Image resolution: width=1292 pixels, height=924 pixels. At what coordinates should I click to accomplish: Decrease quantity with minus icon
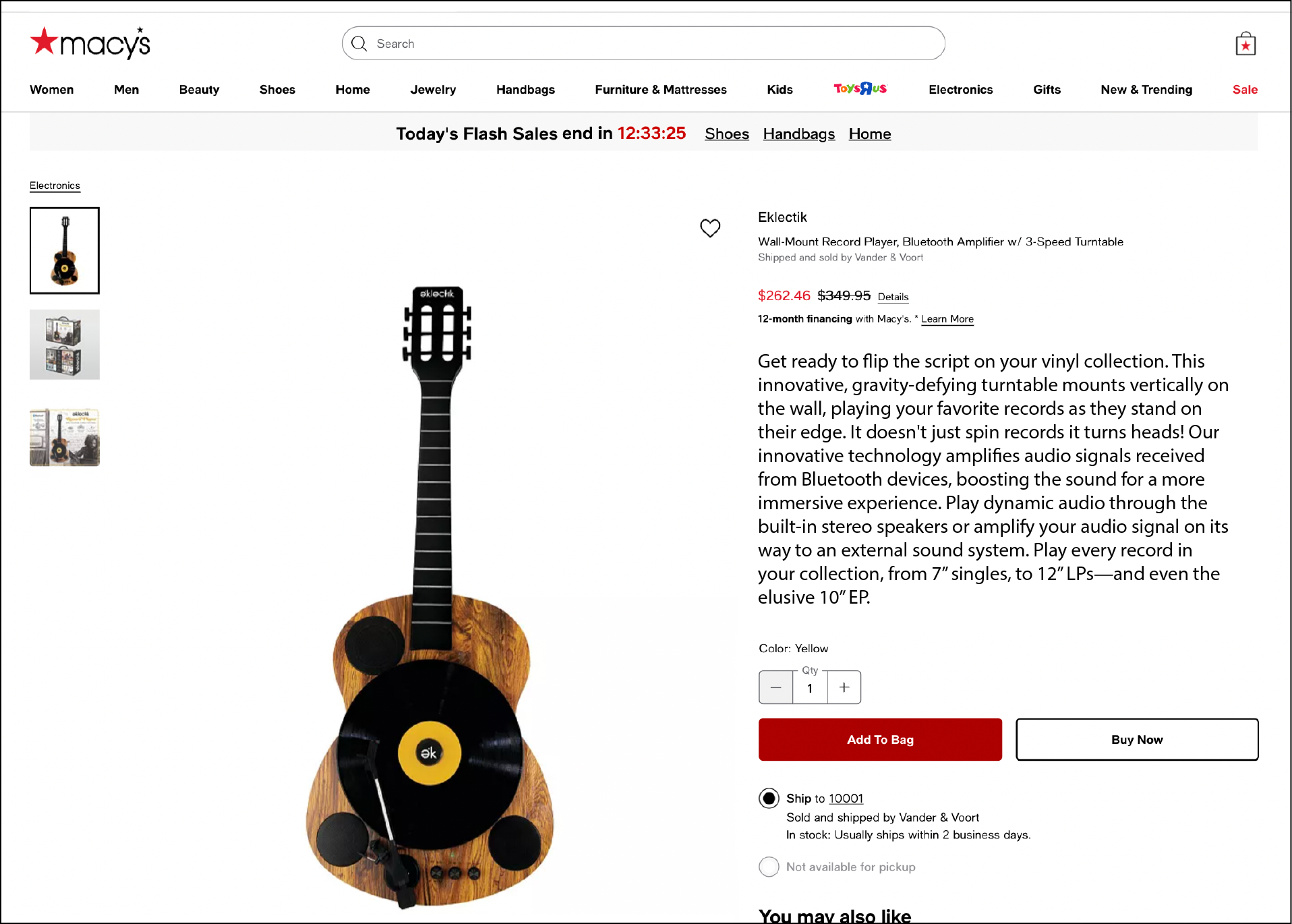tap(775, 687)
